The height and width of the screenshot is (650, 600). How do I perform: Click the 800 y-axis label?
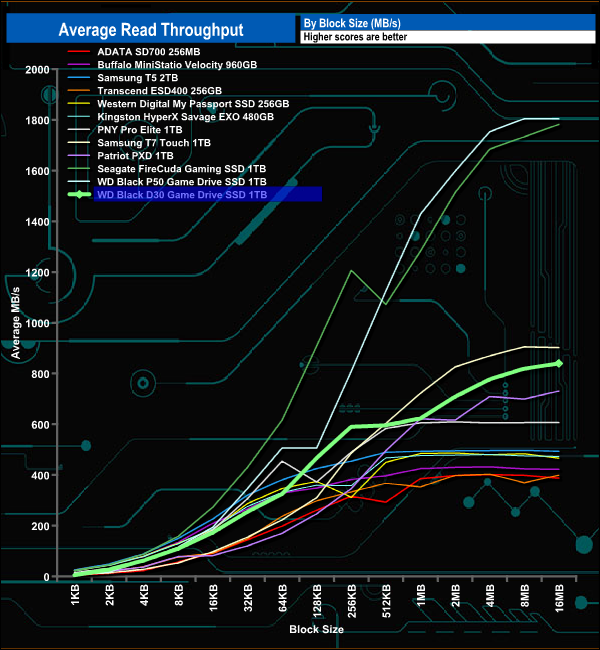[40, 374]
